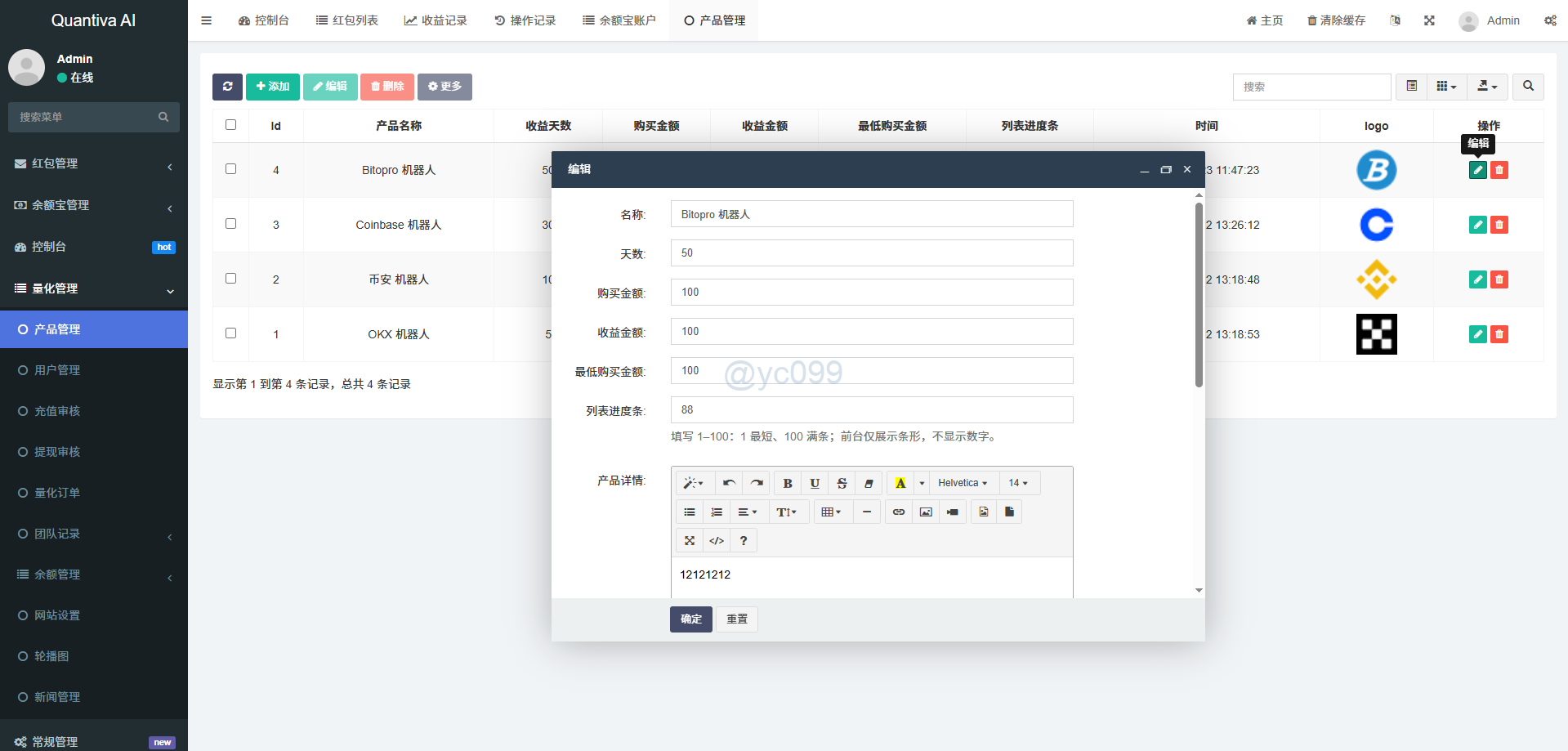Image resolution: width=1568 pixels, height=751 pixels.
Task: Open code view in the editor
Action: point(717,540)
